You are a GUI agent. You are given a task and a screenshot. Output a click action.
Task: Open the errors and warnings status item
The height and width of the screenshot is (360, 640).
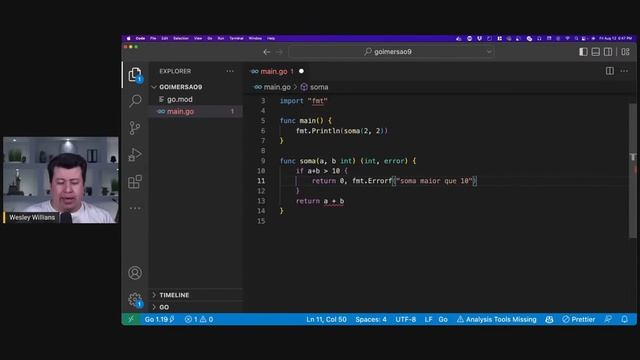pyautogui.click(x=199, y=319)
